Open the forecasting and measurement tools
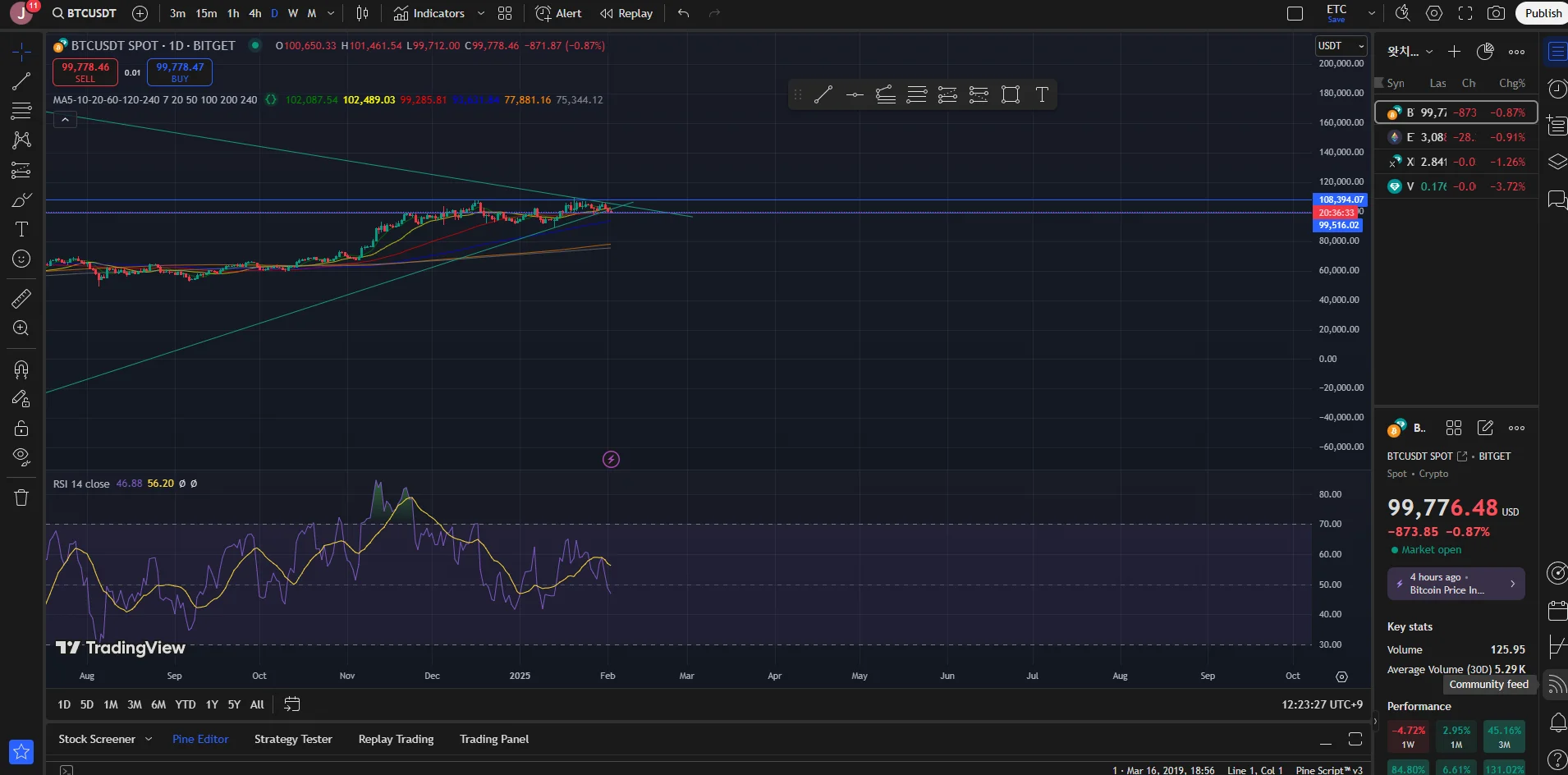This screenshot has height=775, width=1568. click(x=21, y=170)
